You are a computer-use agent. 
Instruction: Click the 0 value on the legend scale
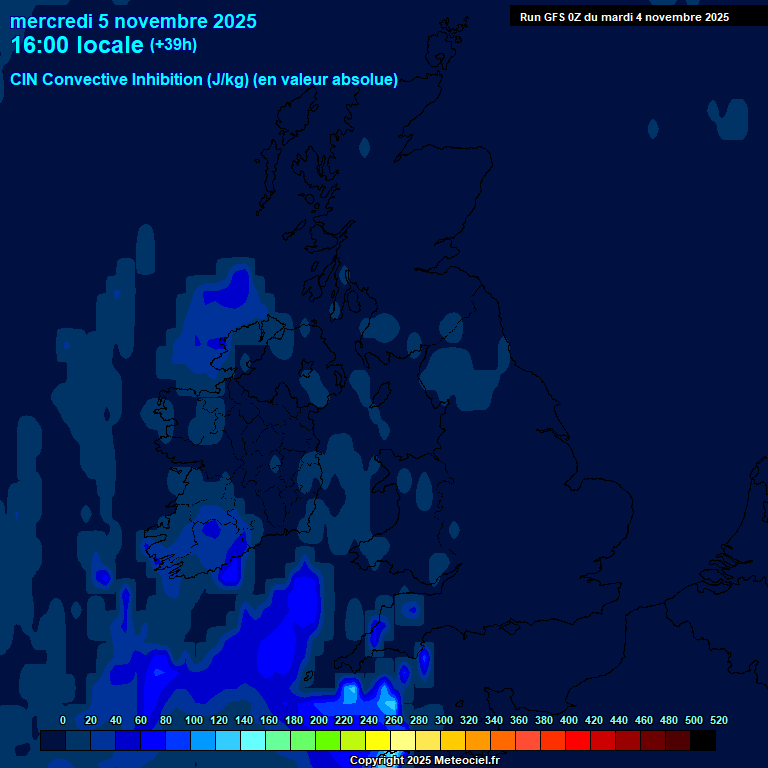[x=63, y=720]
